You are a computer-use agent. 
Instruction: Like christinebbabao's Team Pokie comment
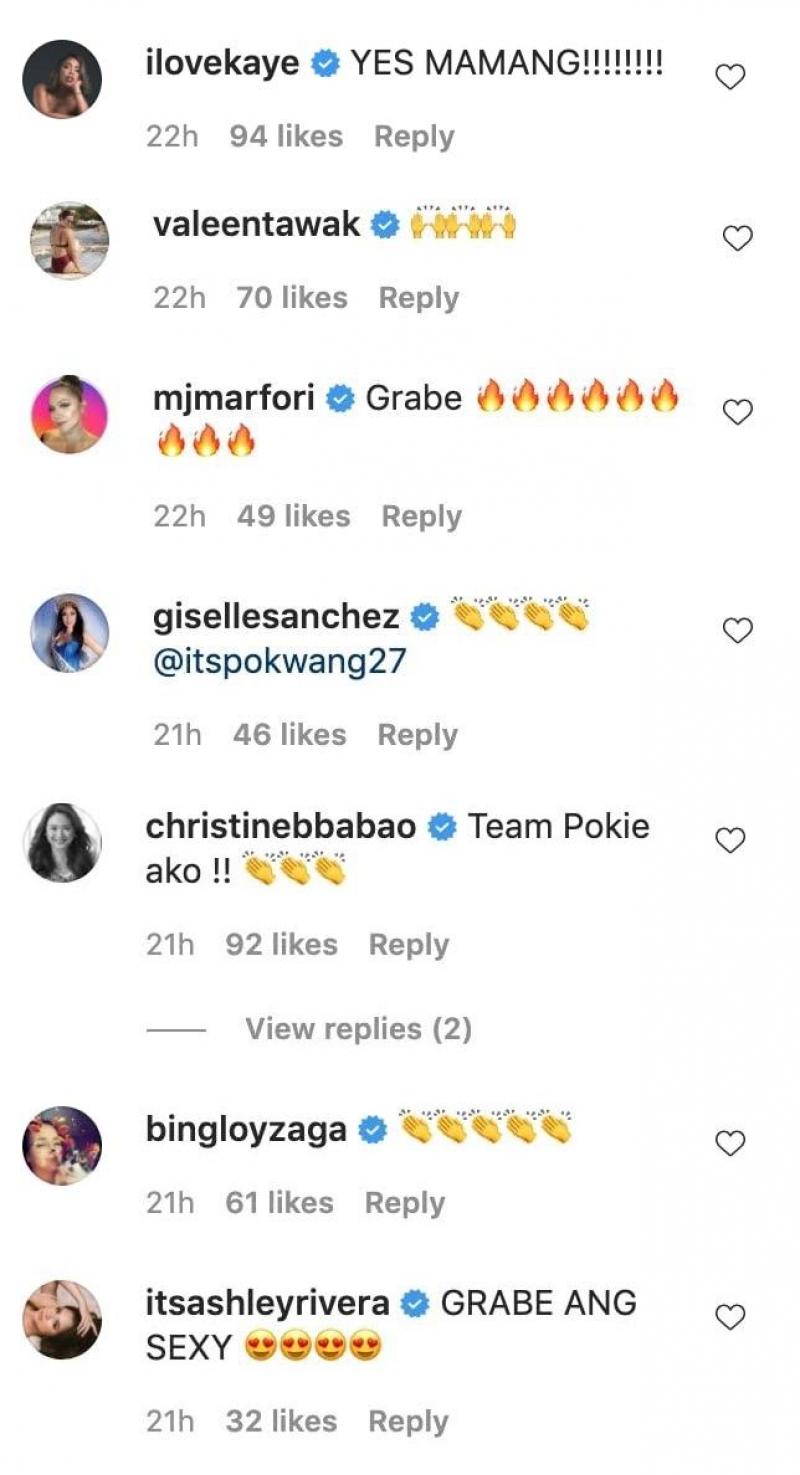tap(731, 841)
